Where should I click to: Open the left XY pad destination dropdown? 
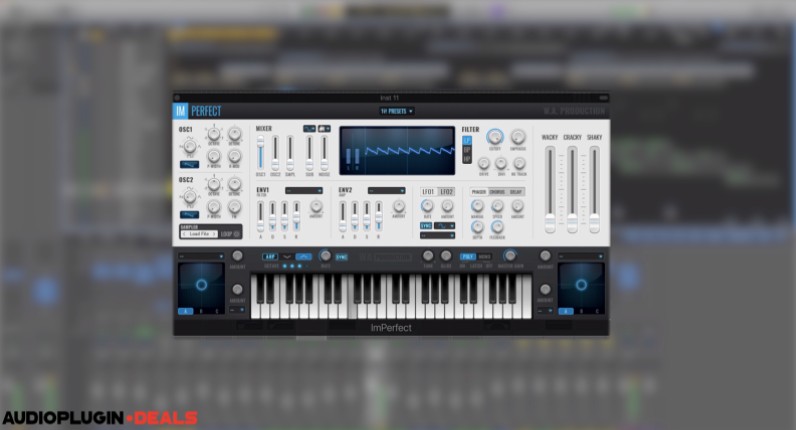pos(201,256)
